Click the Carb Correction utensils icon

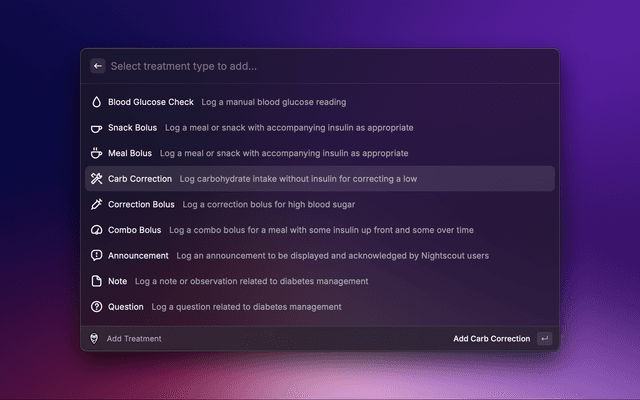97,179
